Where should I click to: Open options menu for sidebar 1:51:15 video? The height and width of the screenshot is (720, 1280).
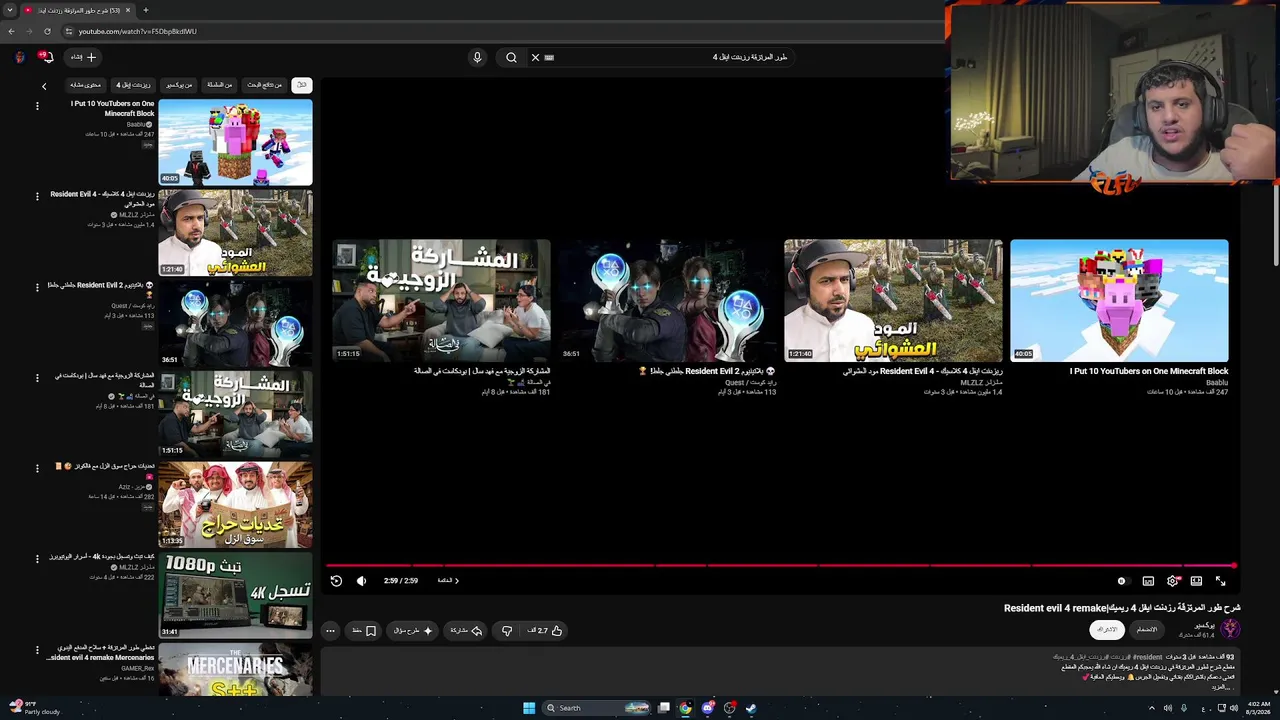pyautogui.click(x=37, y=378)
